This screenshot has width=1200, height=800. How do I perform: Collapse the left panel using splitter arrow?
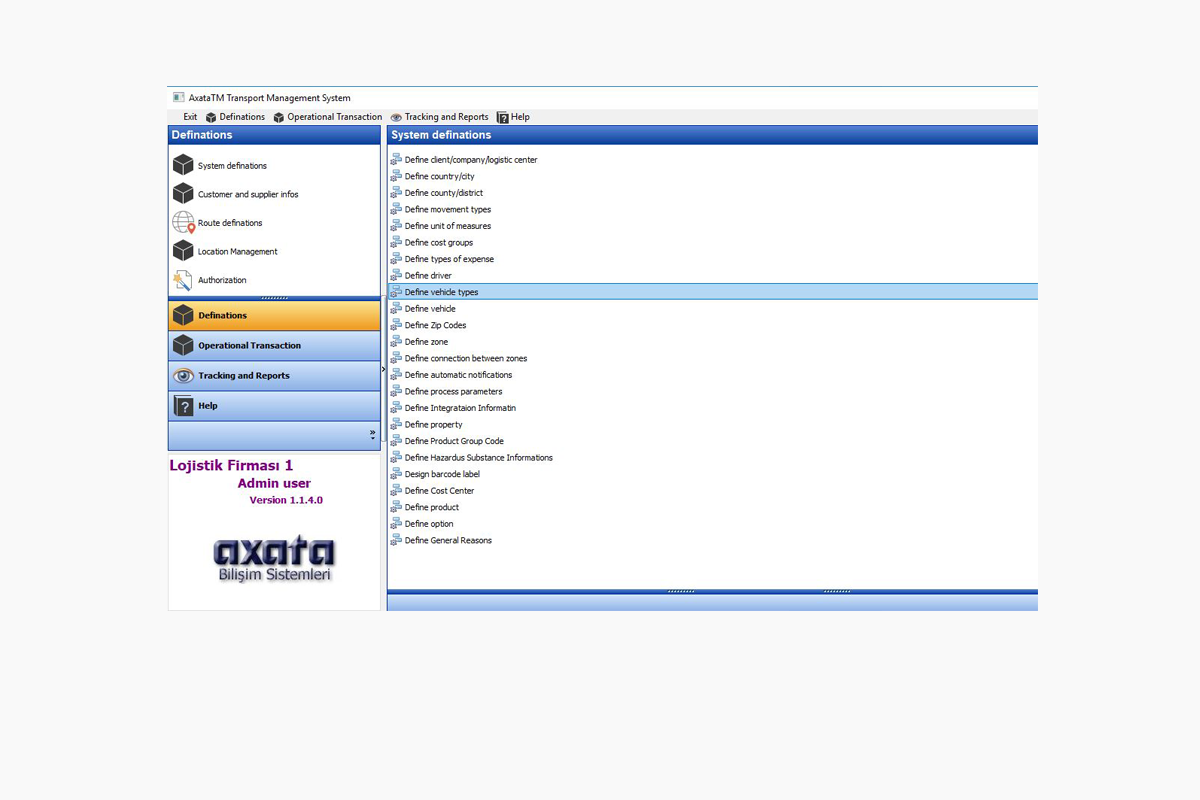pos(384,369)
